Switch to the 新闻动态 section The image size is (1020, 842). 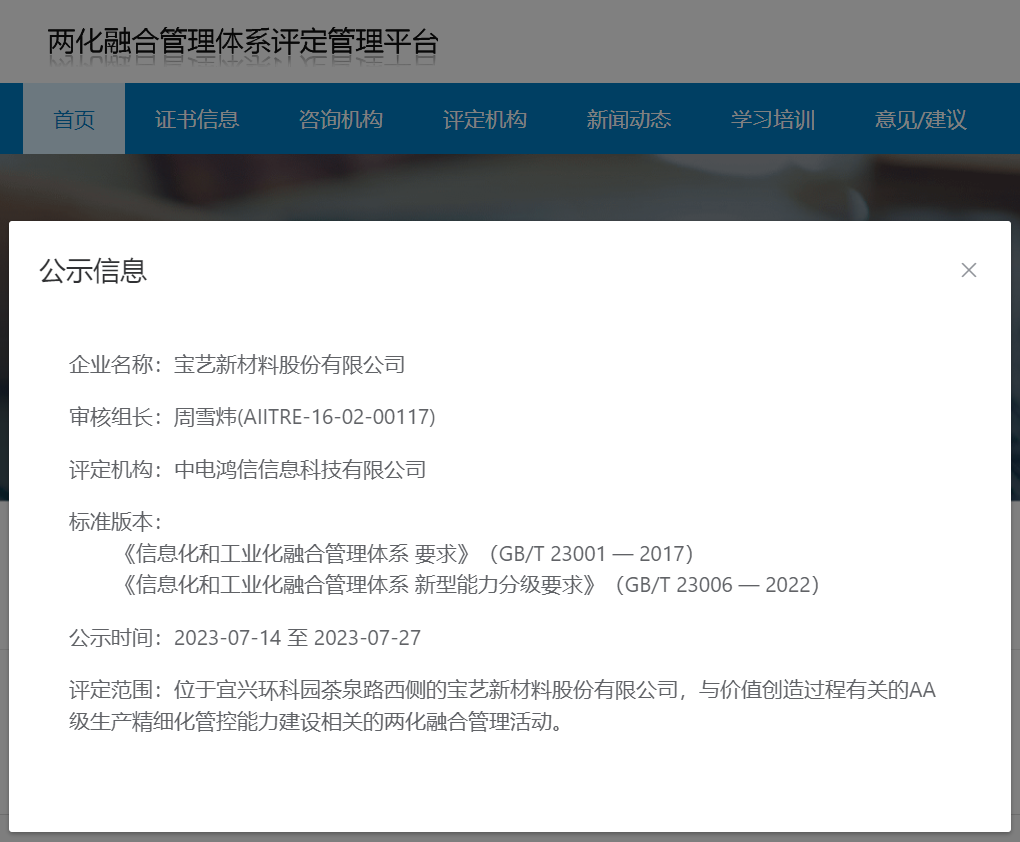(x=629, y=120)
